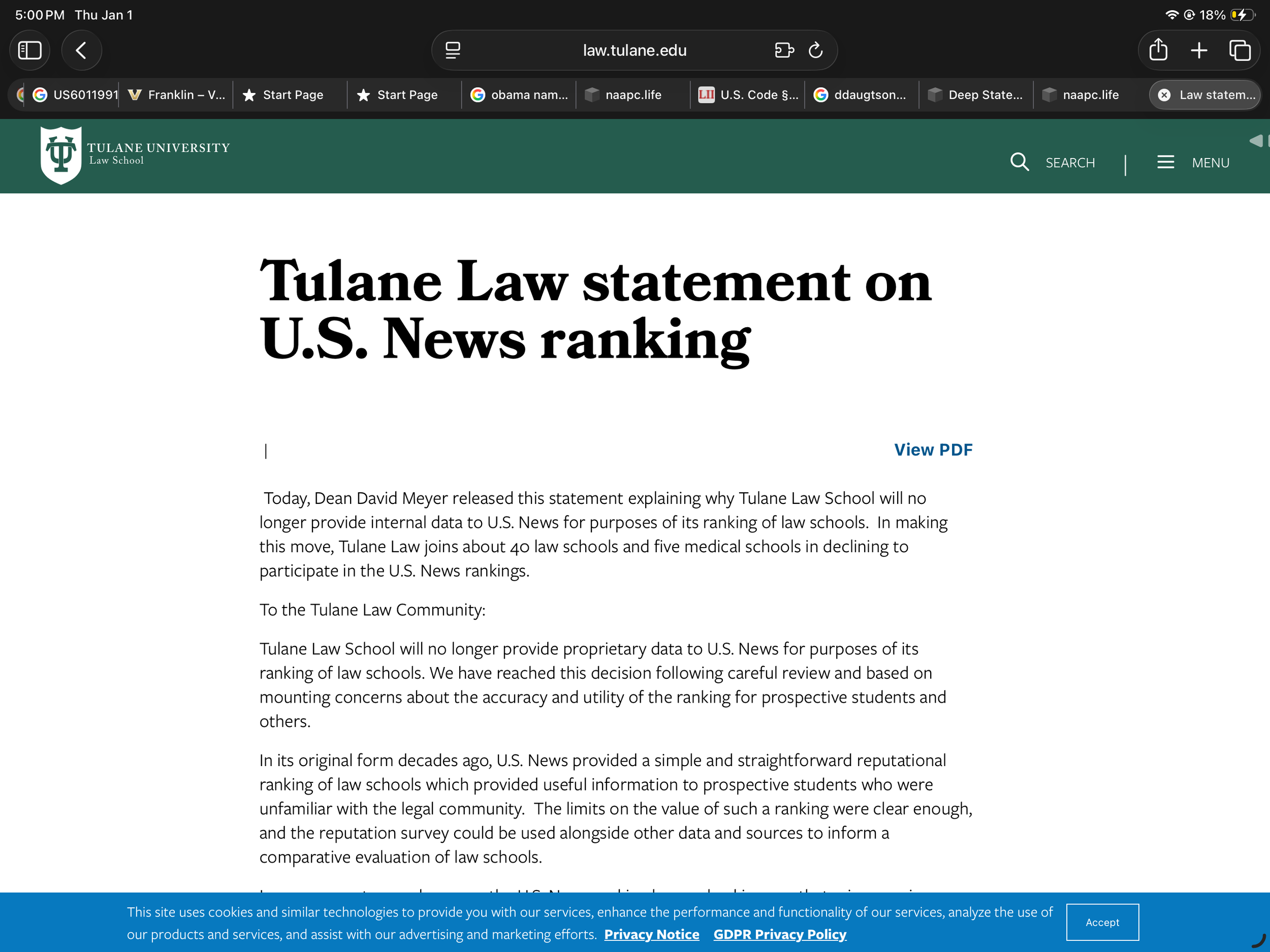Add a new tab with plus icon
Viewport: 1270px width, 952px height.
click(1199, 50)
